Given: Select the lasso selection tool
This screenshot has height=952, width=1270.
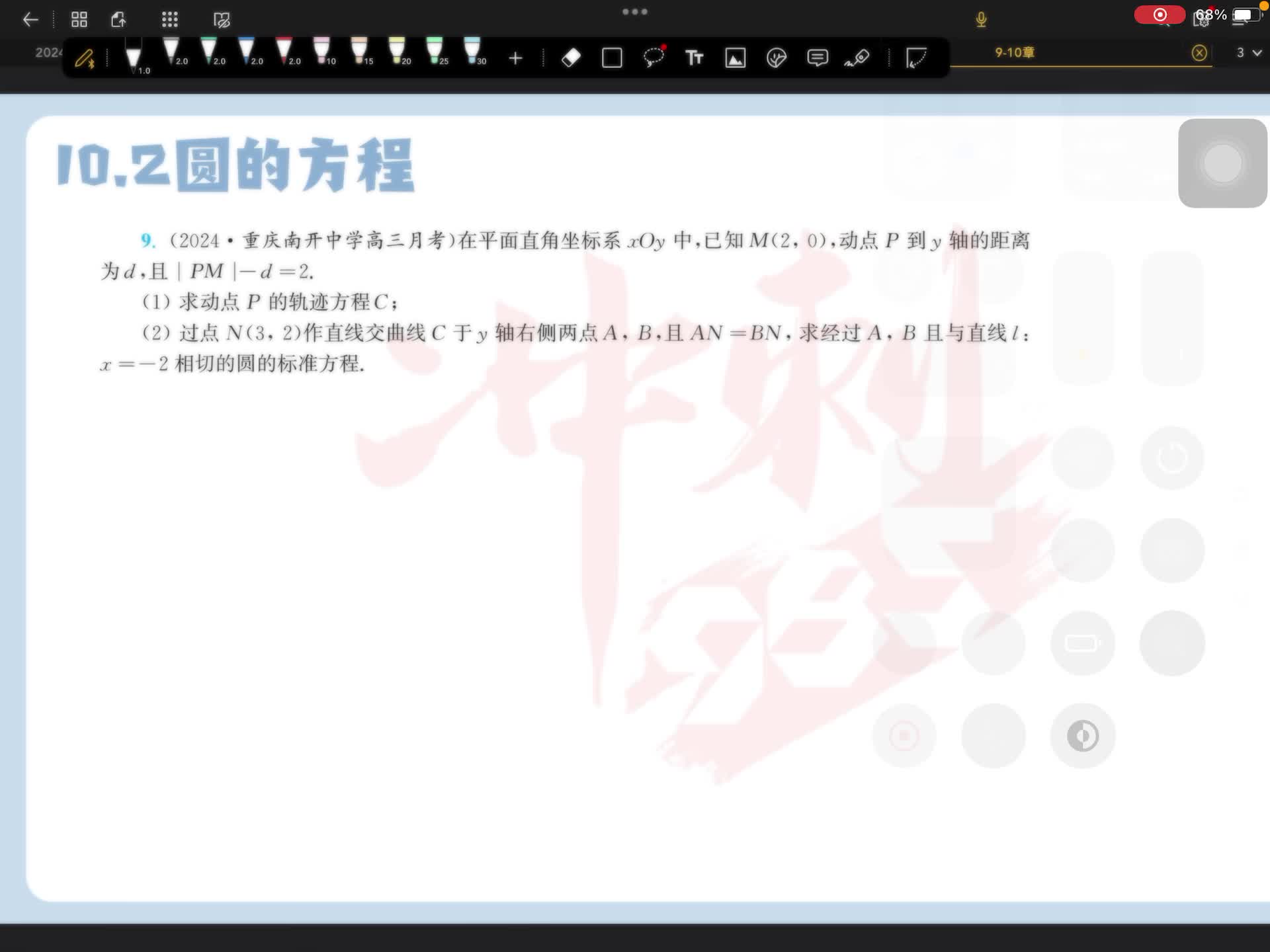Looking at the screenshot, I should (x=654, y=58).
